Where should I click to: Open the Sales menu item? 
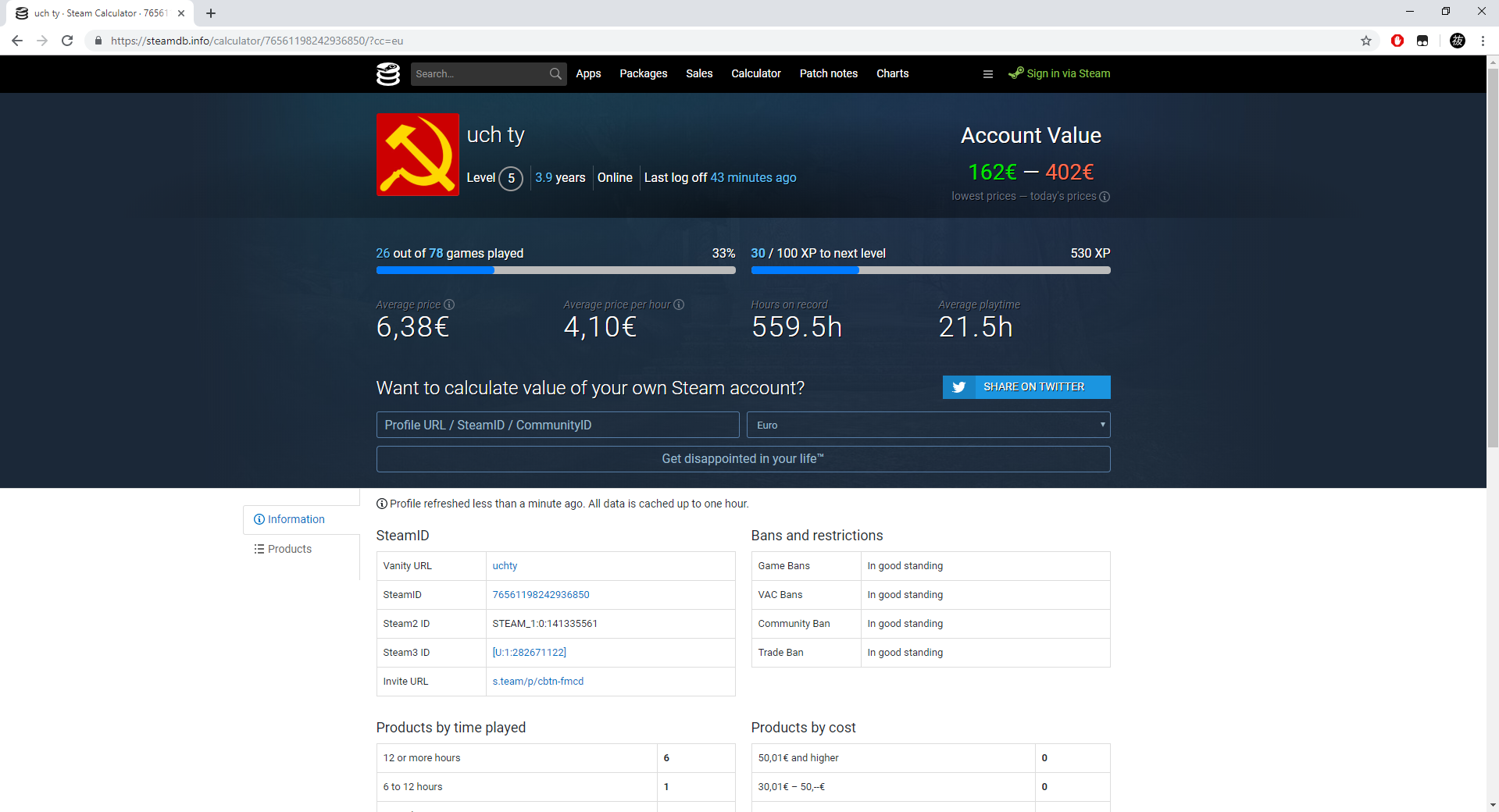click(x=699, y=73)
